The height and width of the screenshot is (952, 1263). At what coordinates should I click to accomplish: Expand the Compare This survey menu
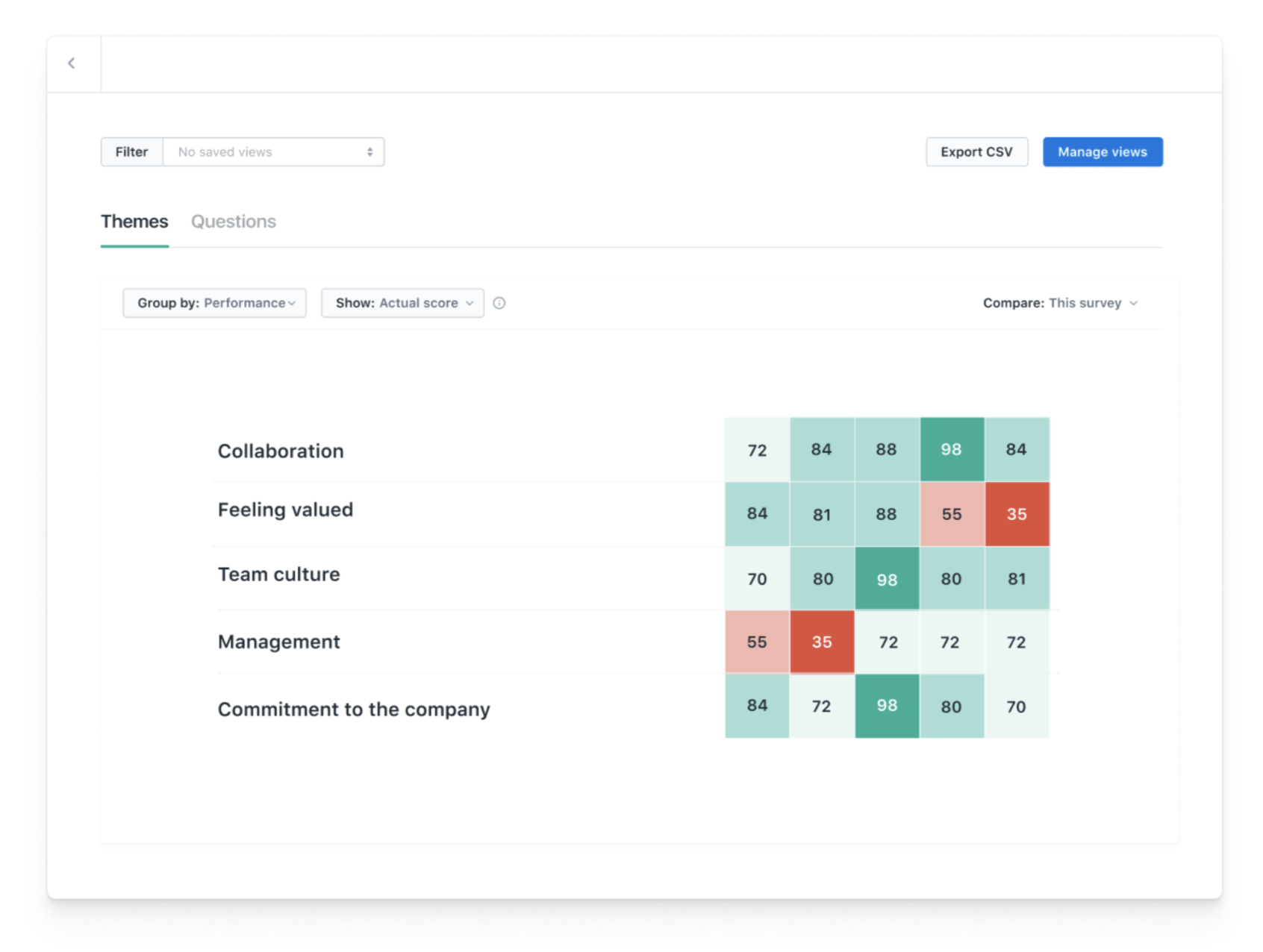click(1060, 303)
